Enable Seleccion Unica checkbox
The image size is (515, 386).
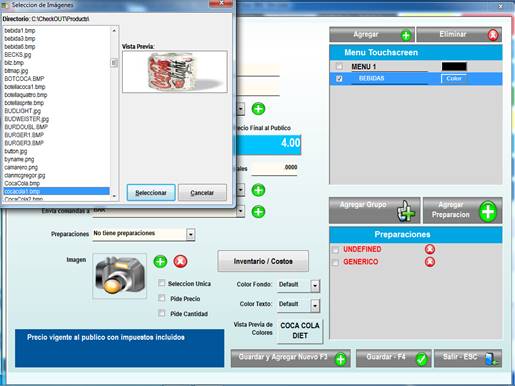(162, 283)
